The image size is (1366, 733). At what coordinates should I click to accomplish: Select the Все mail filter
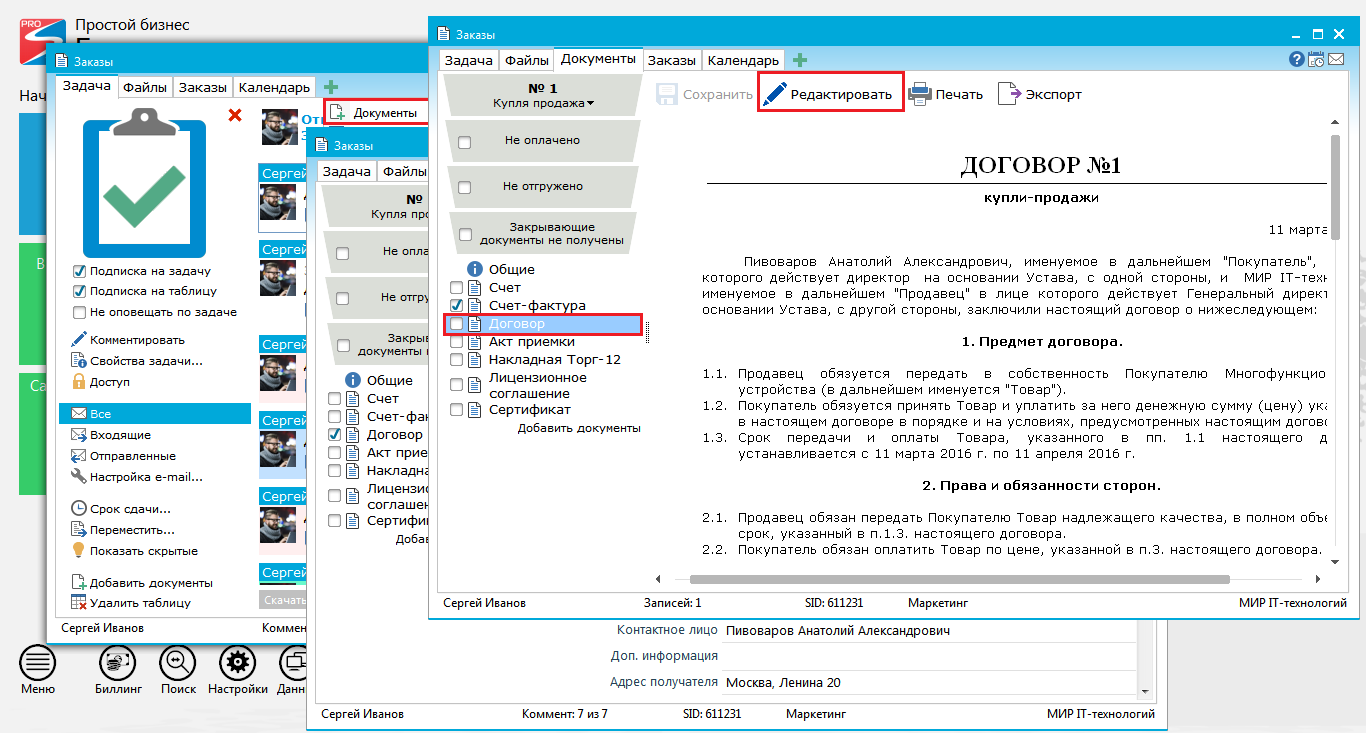tap(155, 414)
